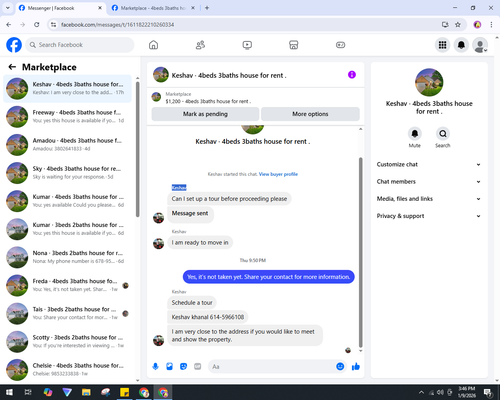Go back with the Marketplace arrow
This screenshot has height=400, width=500.
12,67
